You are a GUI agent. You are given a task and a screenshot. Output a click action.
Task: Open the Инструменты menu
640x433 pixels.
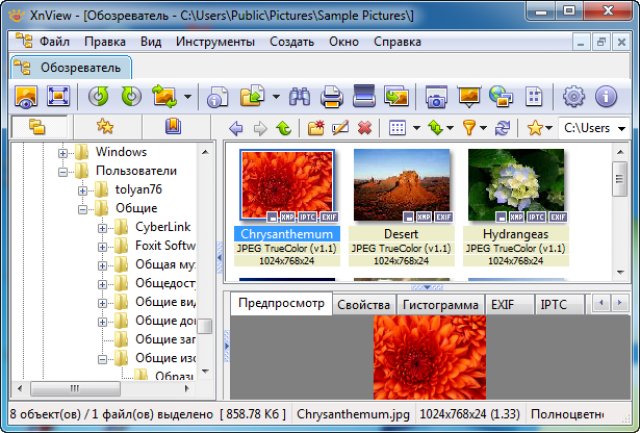215,43
